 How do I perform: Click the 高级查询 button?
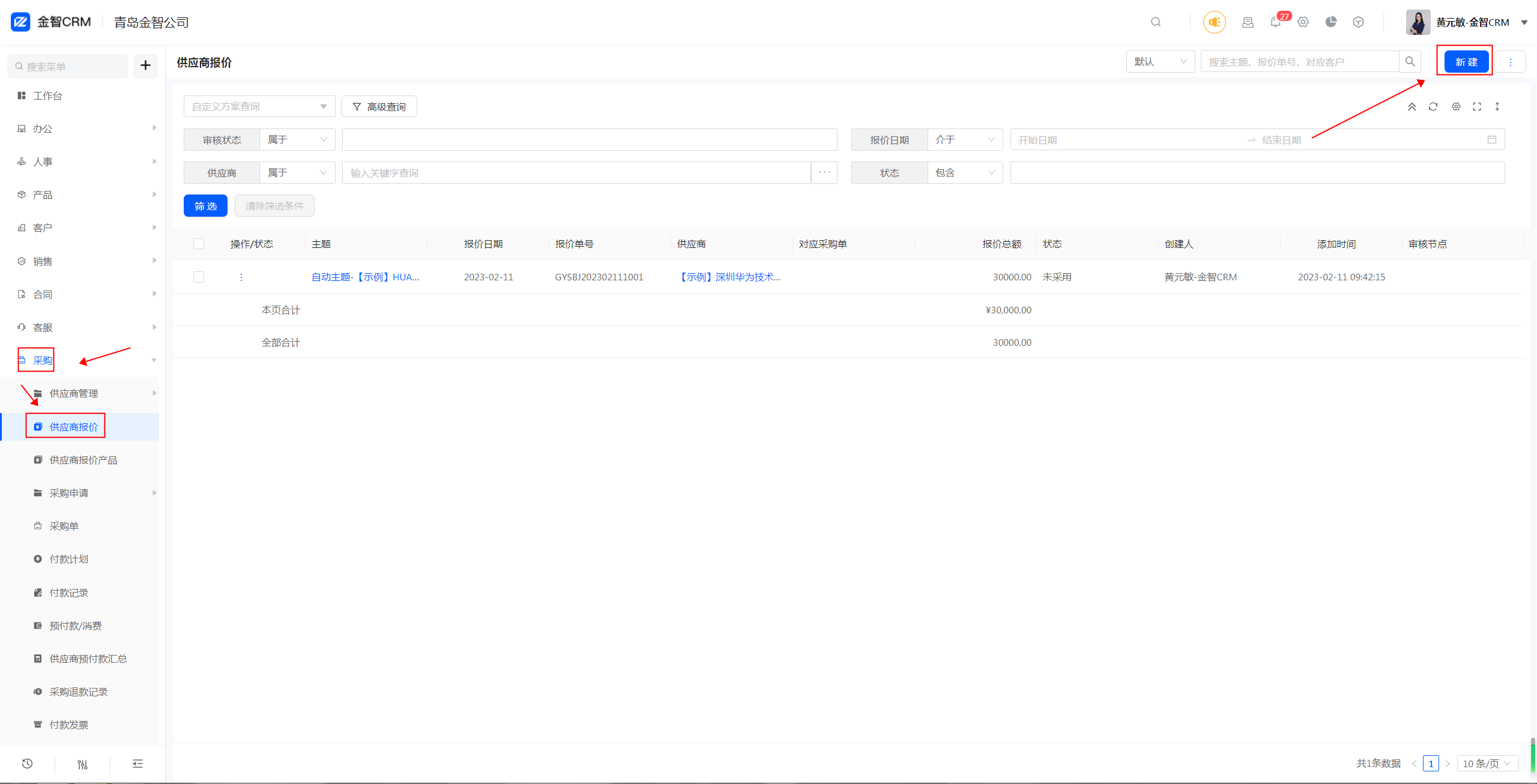(x=379, y=106)
